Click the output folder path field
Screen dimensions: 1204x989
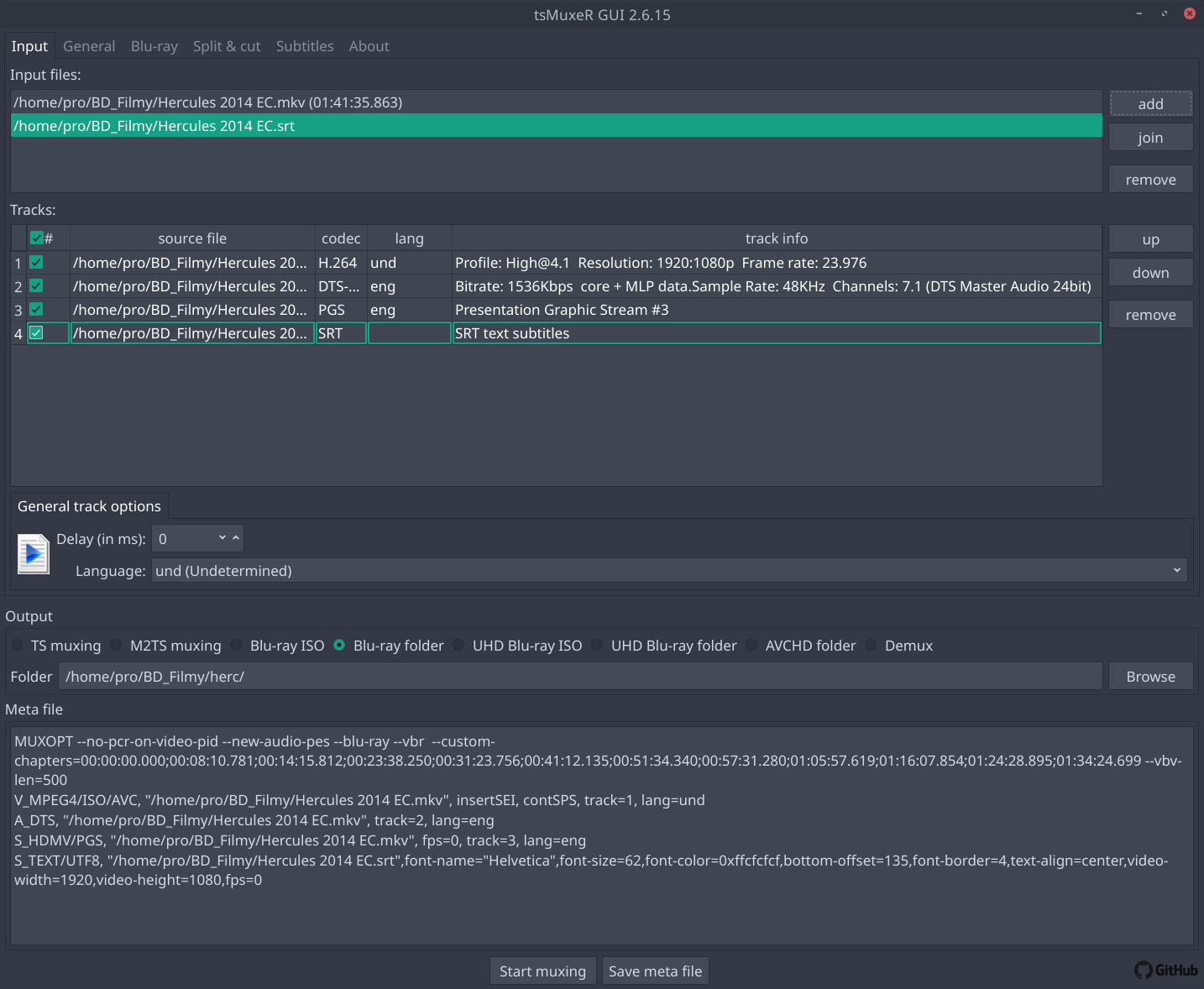579,676
